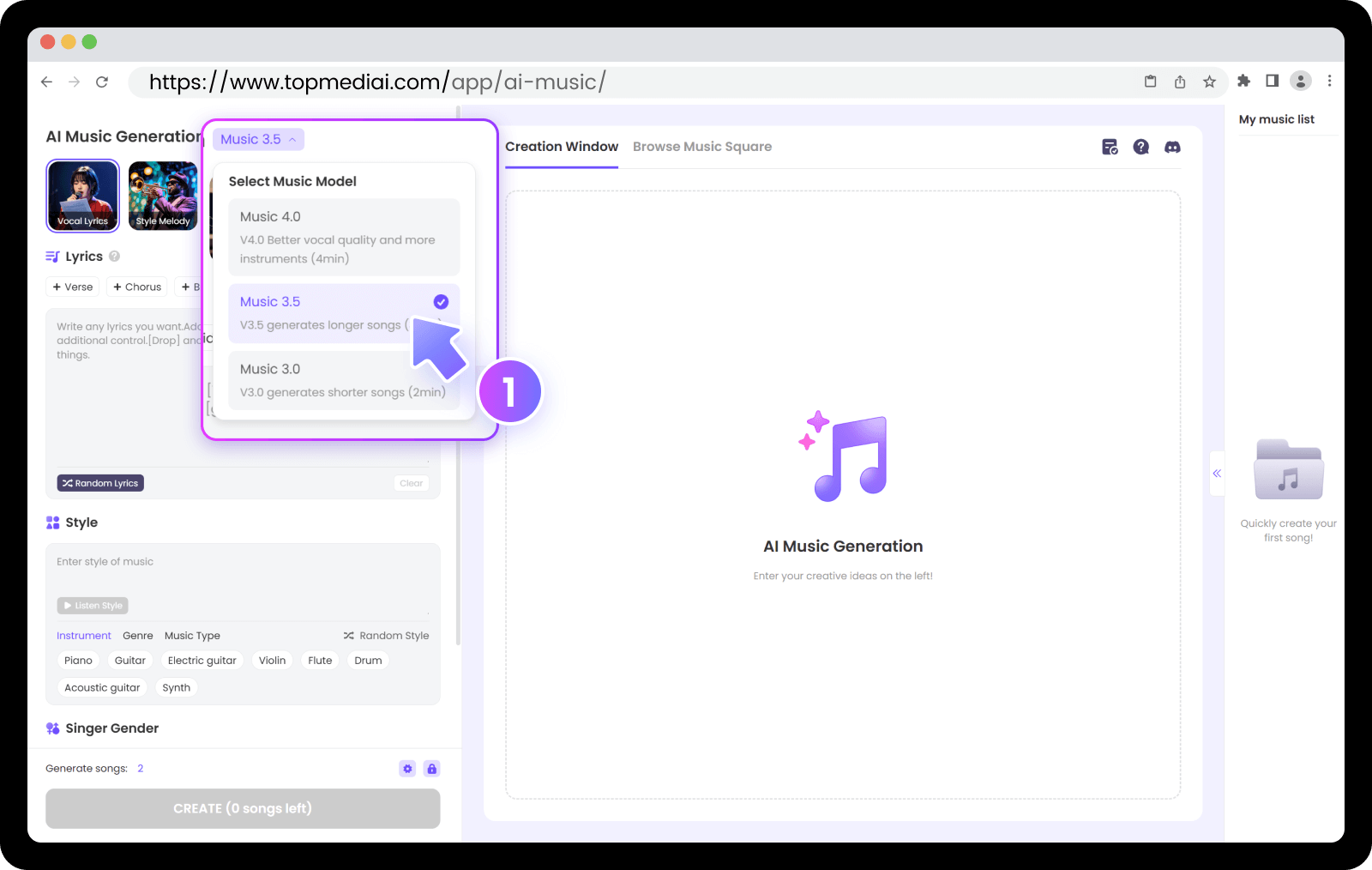
Task: Open browser profile avatar
Action: pos(1301,81)
